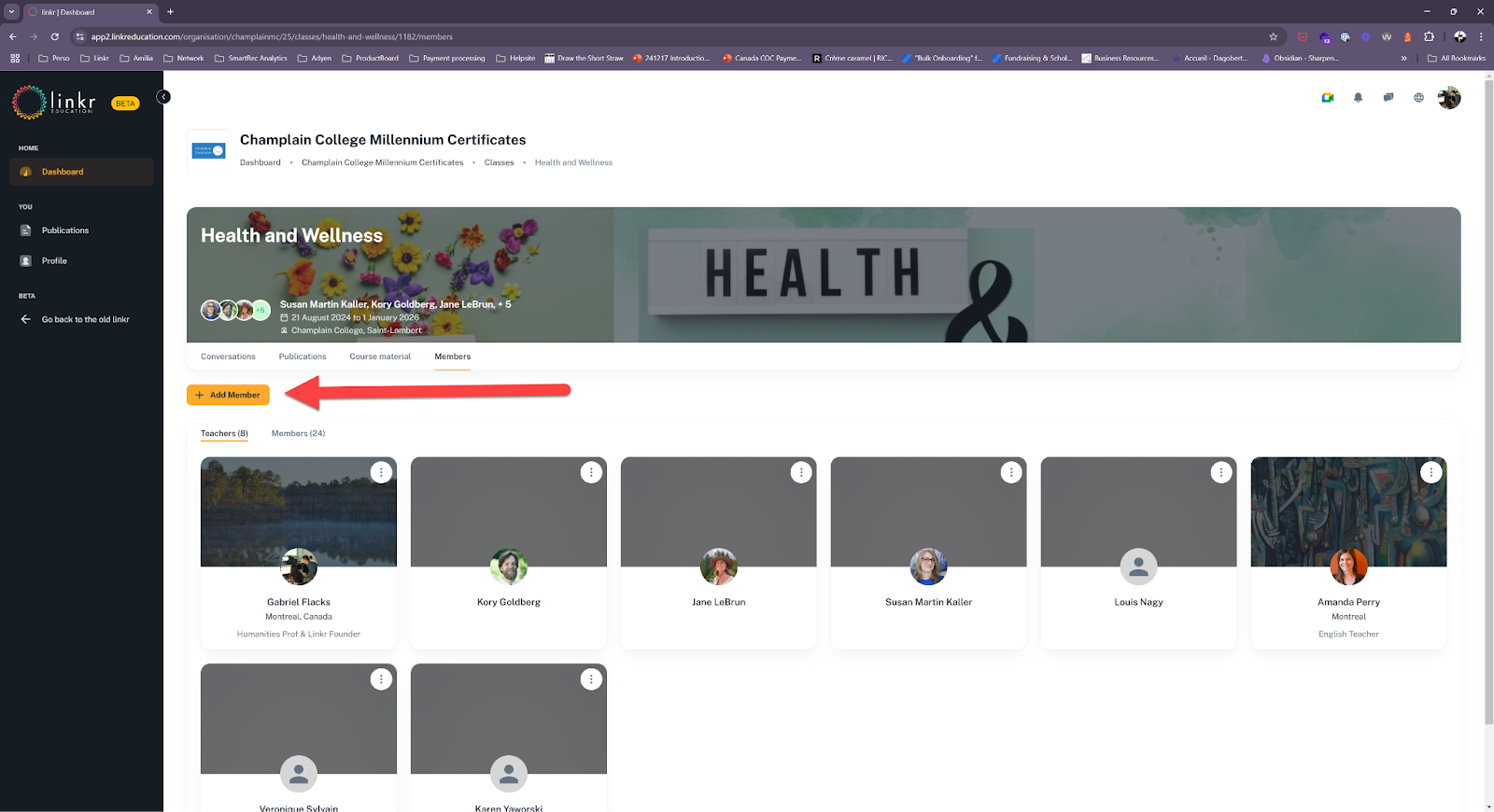Viewport: 1494px width, 812px height.
Task: Click the Dashboard breadcrumb link
Action: (261, 162)
